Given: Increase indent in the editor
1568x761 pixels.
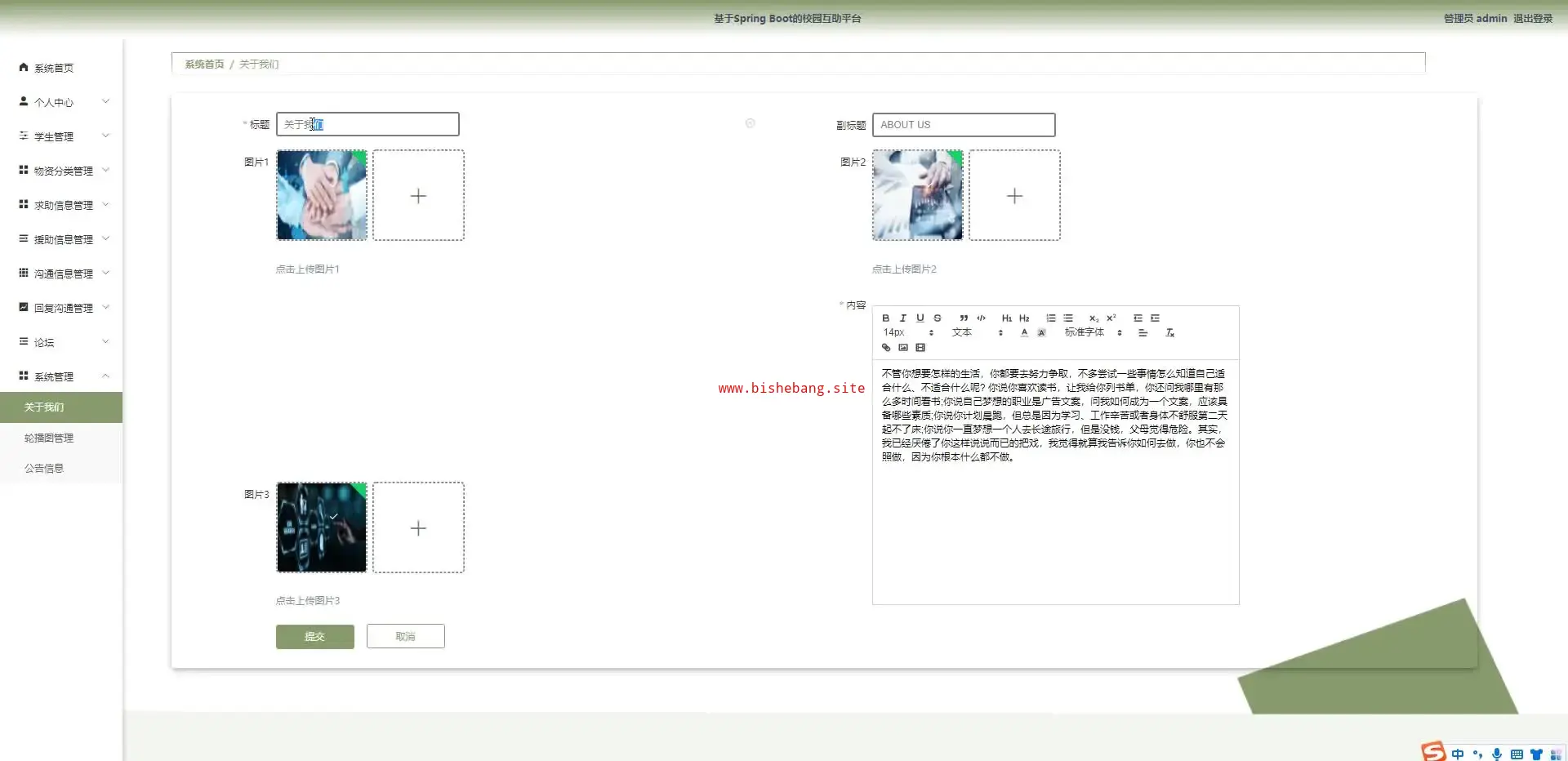Looking at the screenshot, I should click(1155, 318).
